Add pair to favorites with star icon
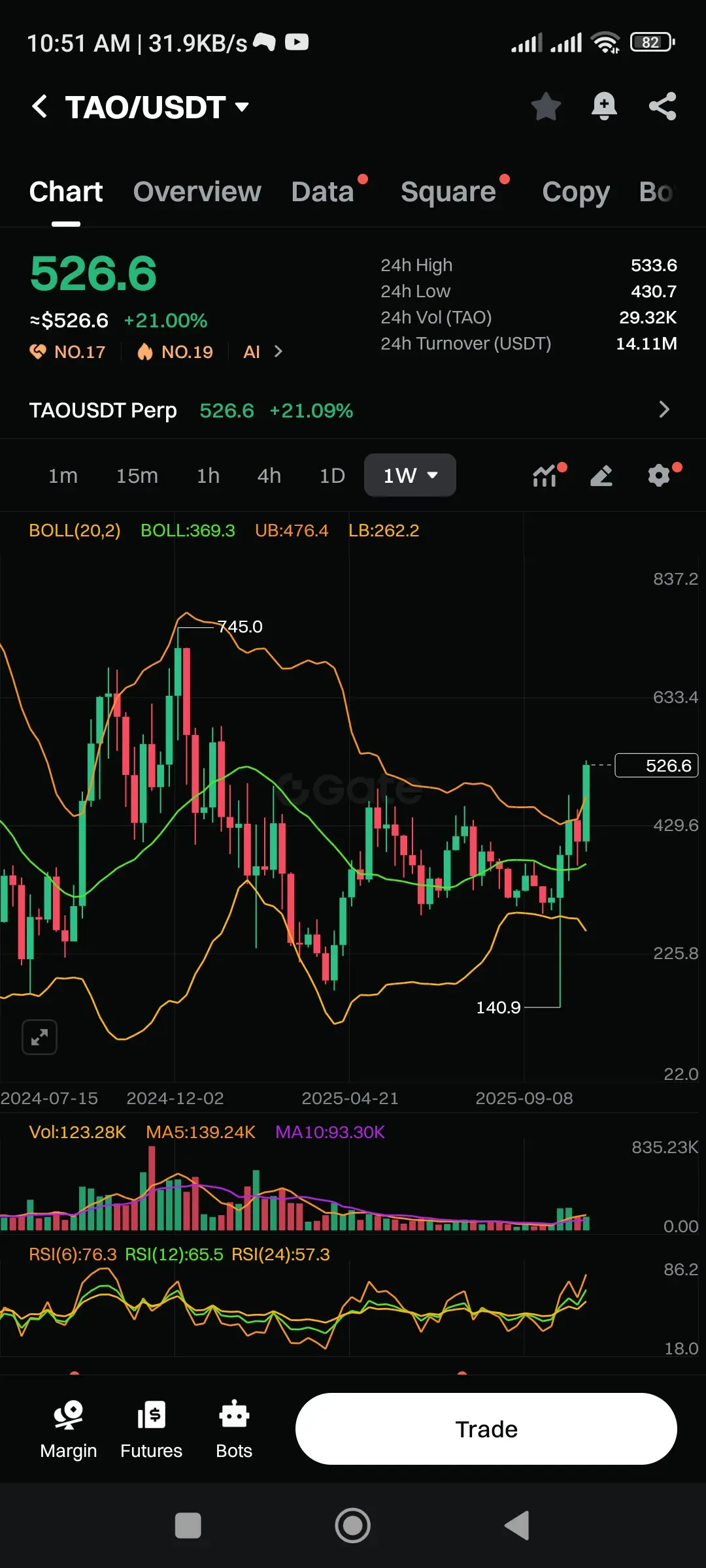The image size is (706, 1568). (x=546, y=106)
